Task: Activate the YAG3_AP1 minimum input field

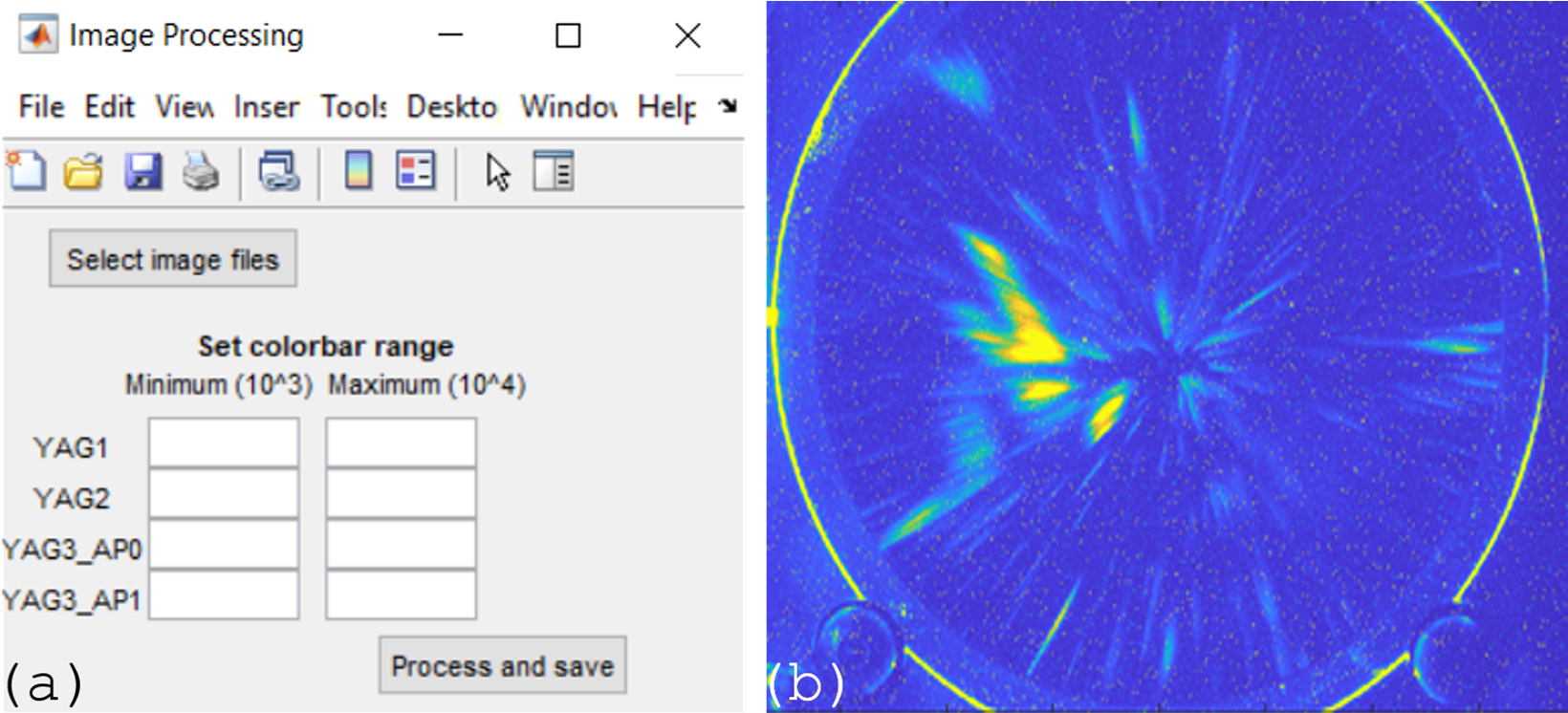Action: coord(224,595)
